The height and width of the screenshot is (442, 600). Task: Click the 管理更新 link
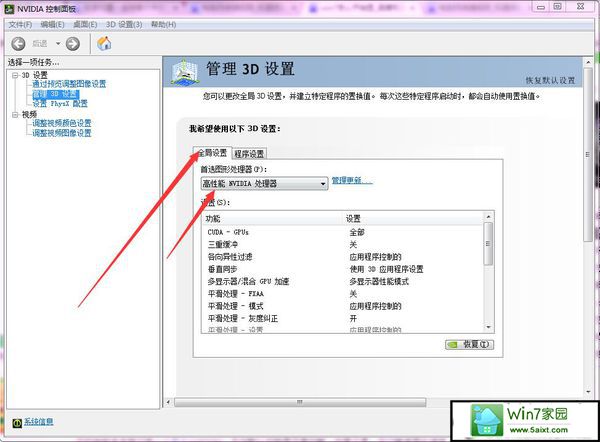pos(352,180)
